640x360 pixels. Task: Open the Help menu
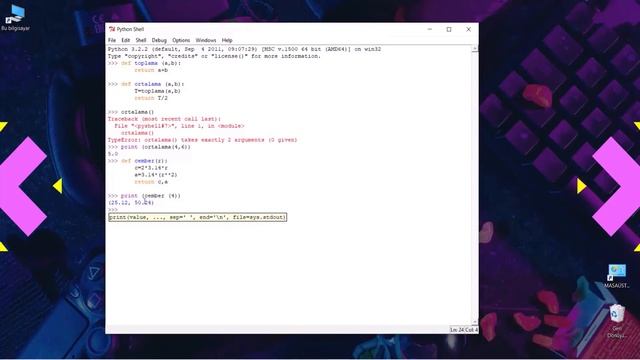click(x=227, y=40)
